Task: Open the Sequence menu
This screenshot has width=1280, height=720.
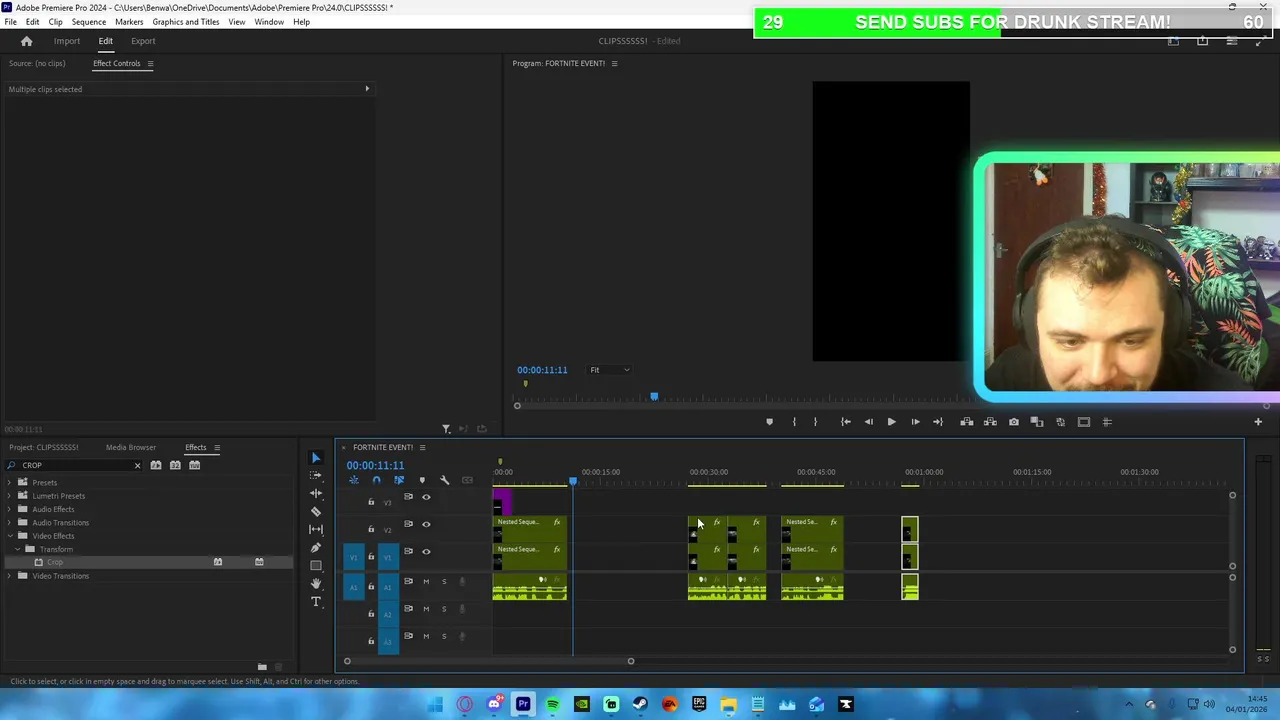Action: pyautogui.click(x=89, y=21)
